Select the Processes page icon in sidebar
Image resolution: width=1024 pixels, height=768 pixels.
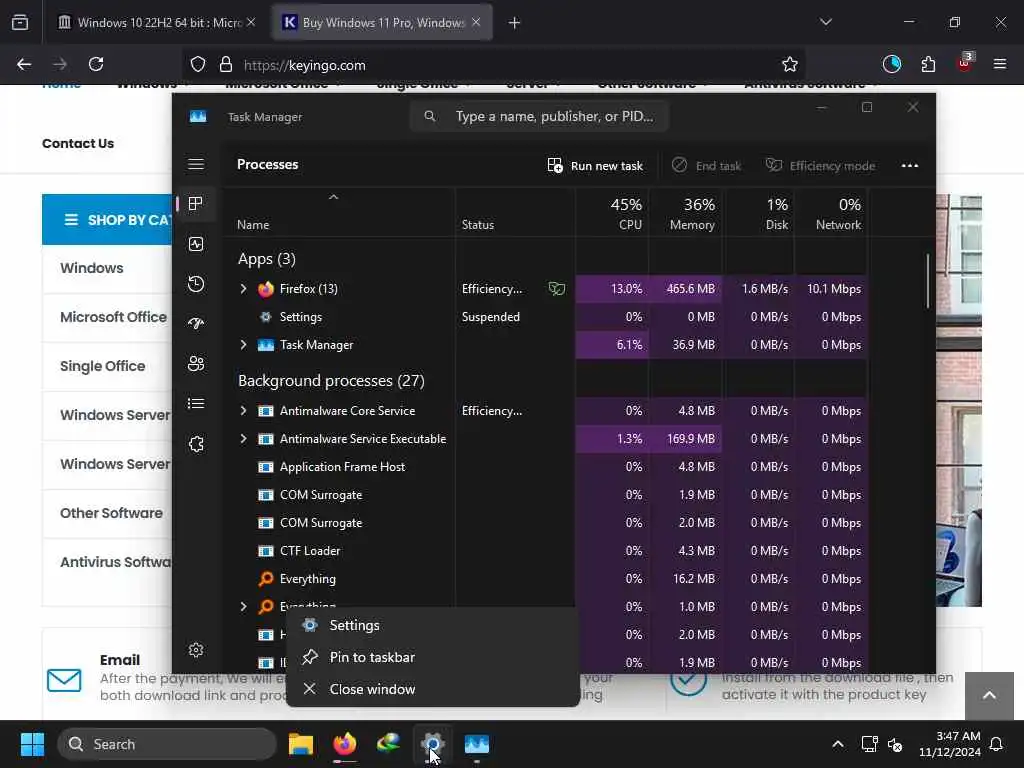196,204
